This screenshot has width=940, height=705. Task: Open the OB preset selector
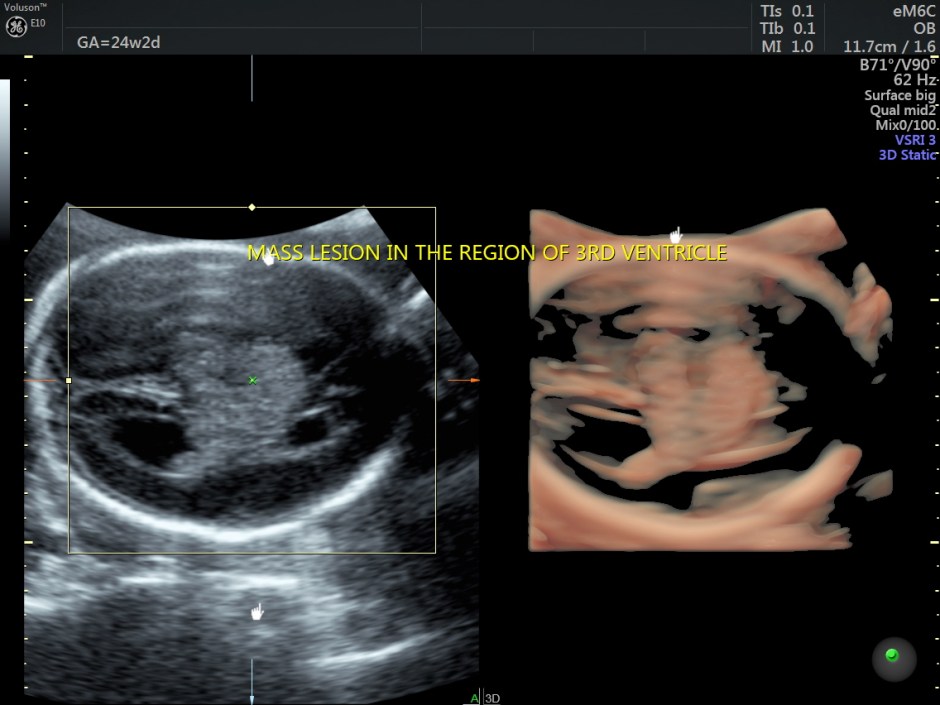coord(925,28)
